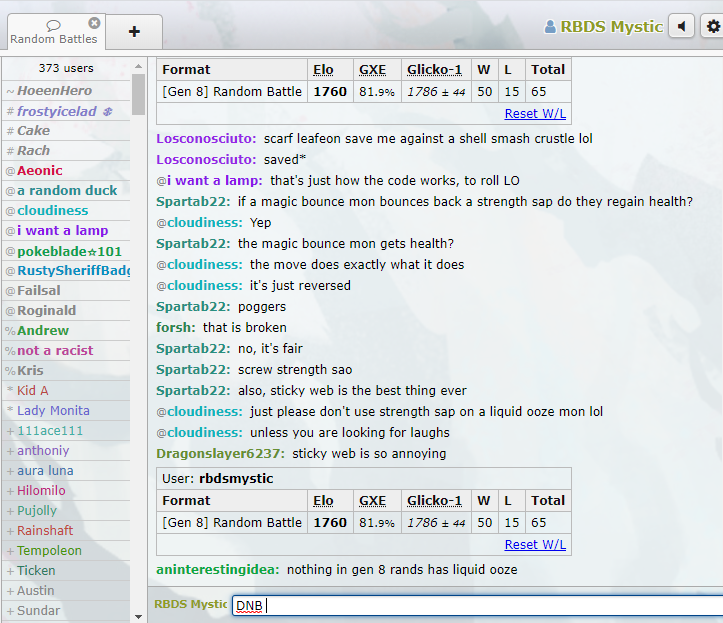The height and width of the screenshot is (623, 723).
Task: Select user not a racist in the list
Action: (x=66, y=350)
